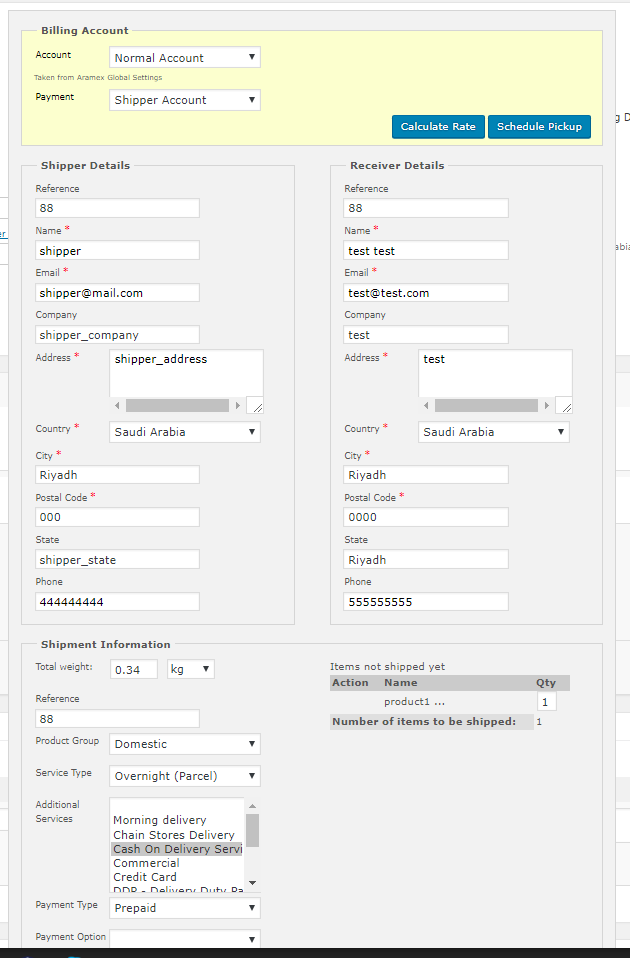Image resolution: width=630 pixels, height=958 pixels.
Task: Open the Service Type Overnight (Parcel) dropdown
Action: click(x=184, y=776)
